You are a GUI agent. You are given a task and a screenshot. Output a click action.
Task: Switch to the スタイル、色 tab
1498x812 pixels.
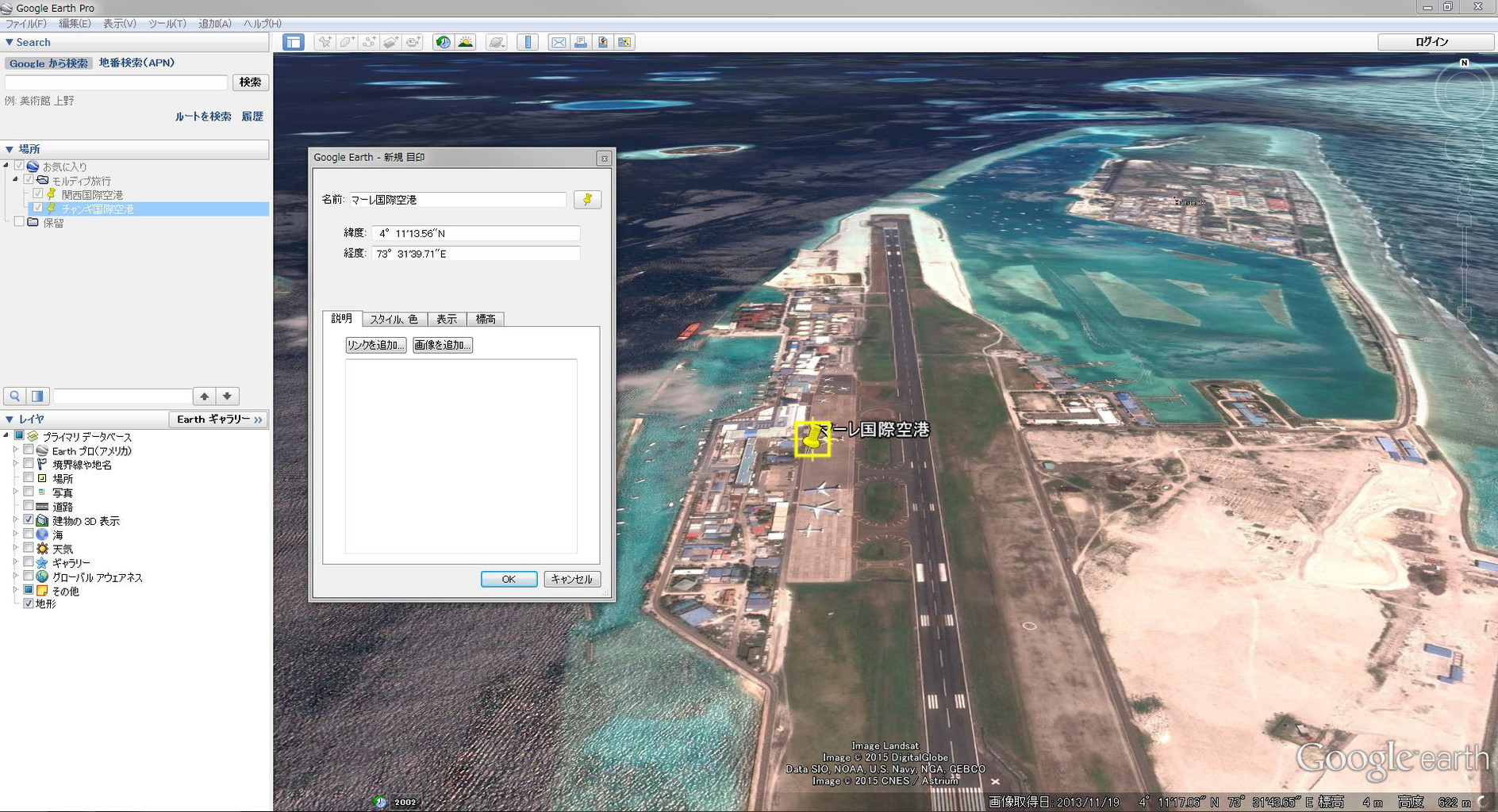[x=394, y=319]
